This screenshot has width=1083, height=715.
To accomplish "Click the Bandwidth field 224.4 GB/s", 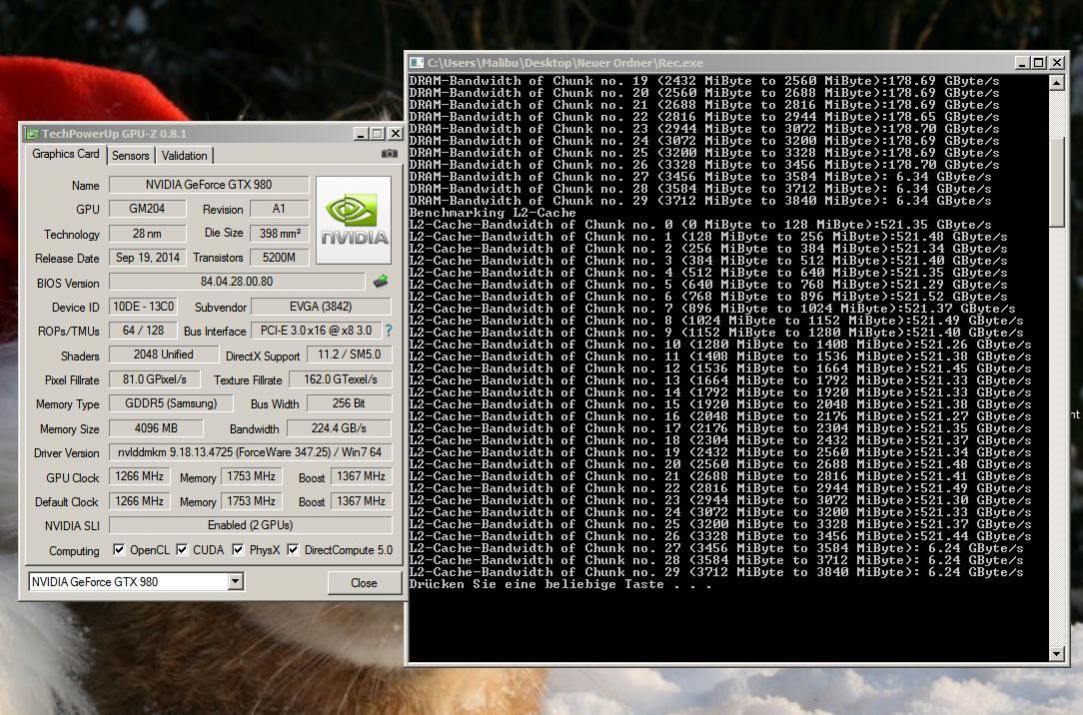I will coord(338,428).
